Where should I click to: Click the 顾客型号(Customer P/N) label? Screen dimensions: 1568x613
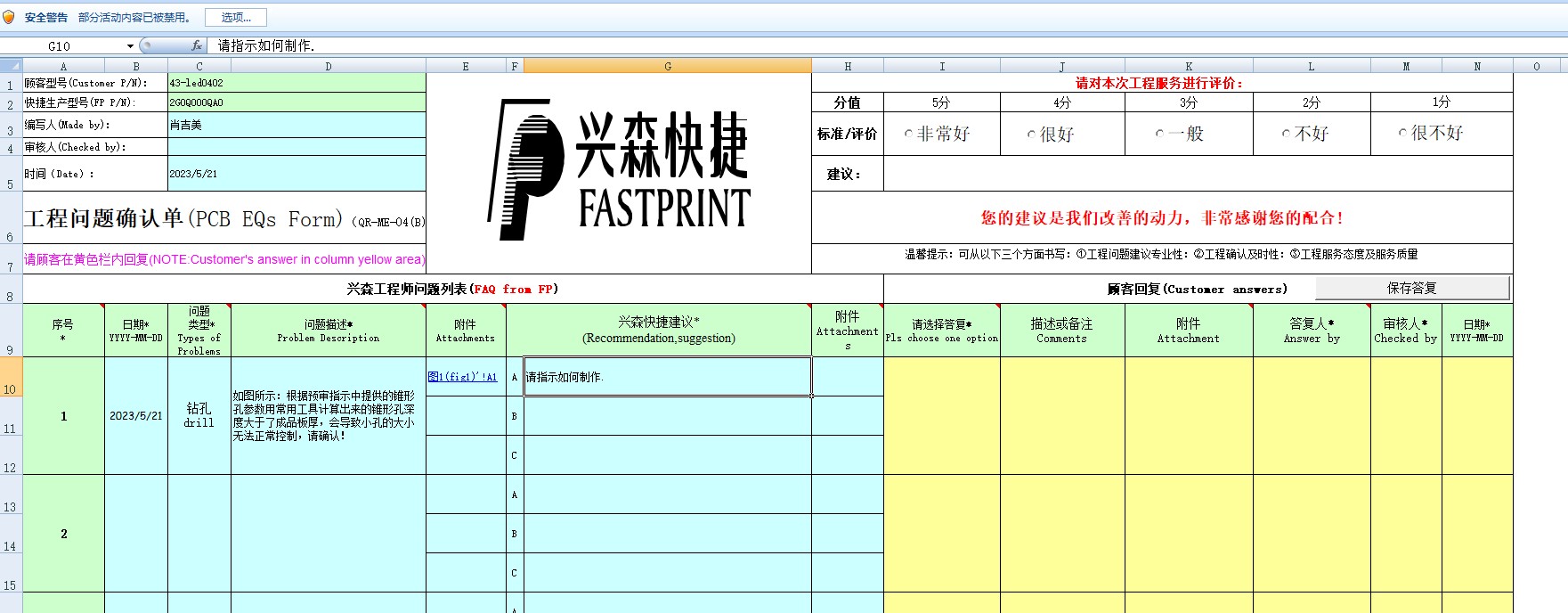click(x=86, y=83)
